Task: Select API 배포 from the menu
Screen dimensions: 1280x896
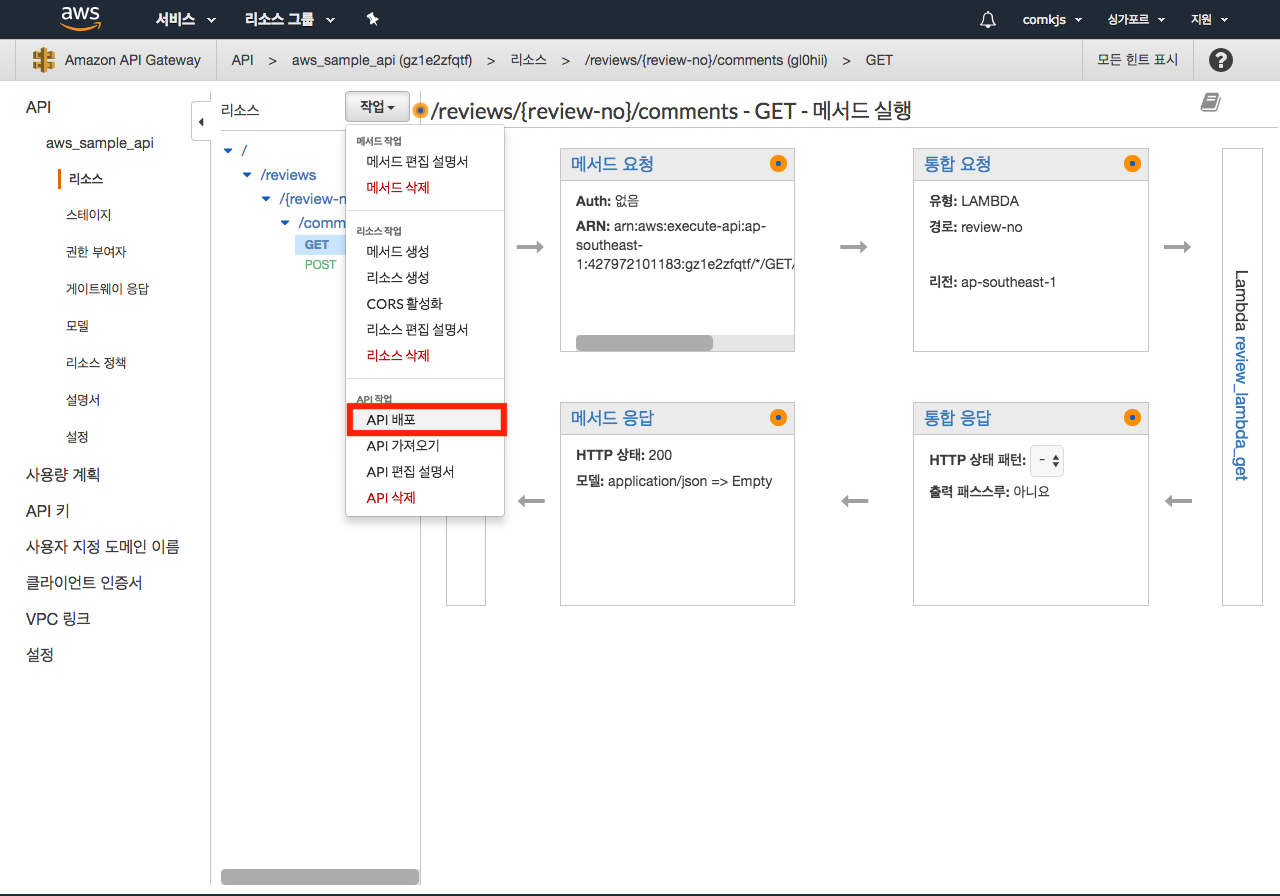Action: pyautogui.click(x=426, y=420)
